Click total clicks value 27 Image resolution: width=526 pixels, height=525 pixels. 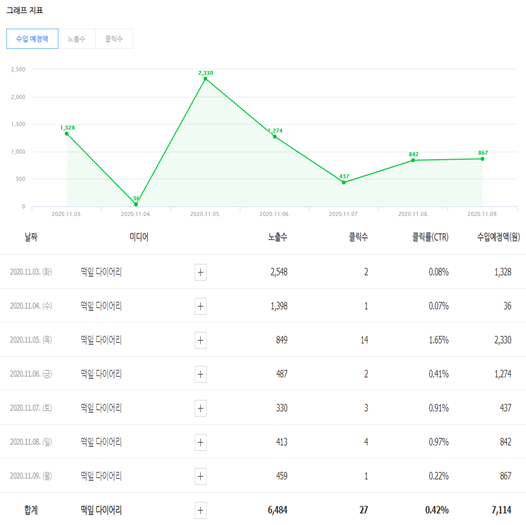364,510
